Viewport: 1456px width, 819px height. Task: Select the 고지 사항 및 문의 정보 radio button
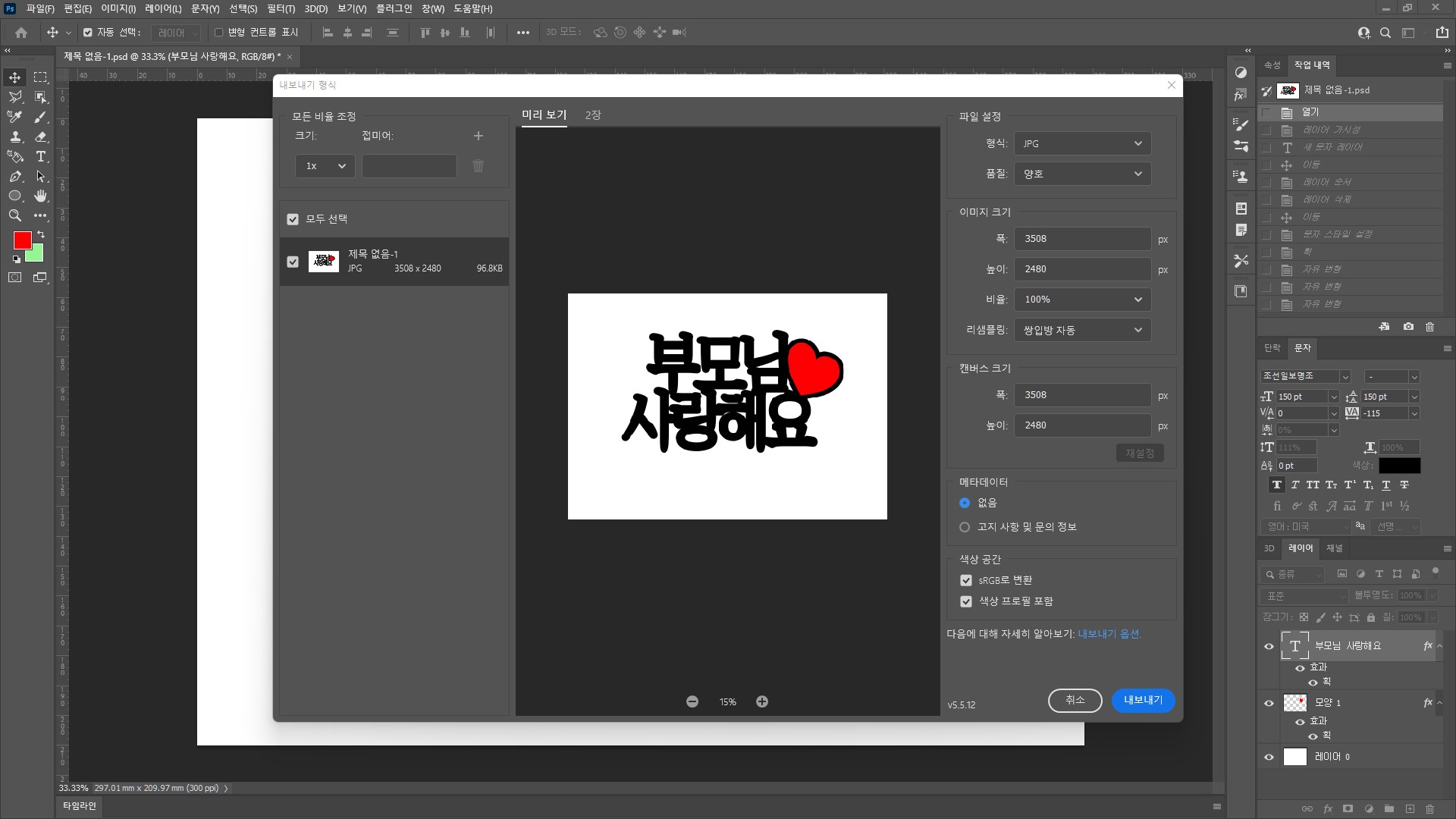965,527
